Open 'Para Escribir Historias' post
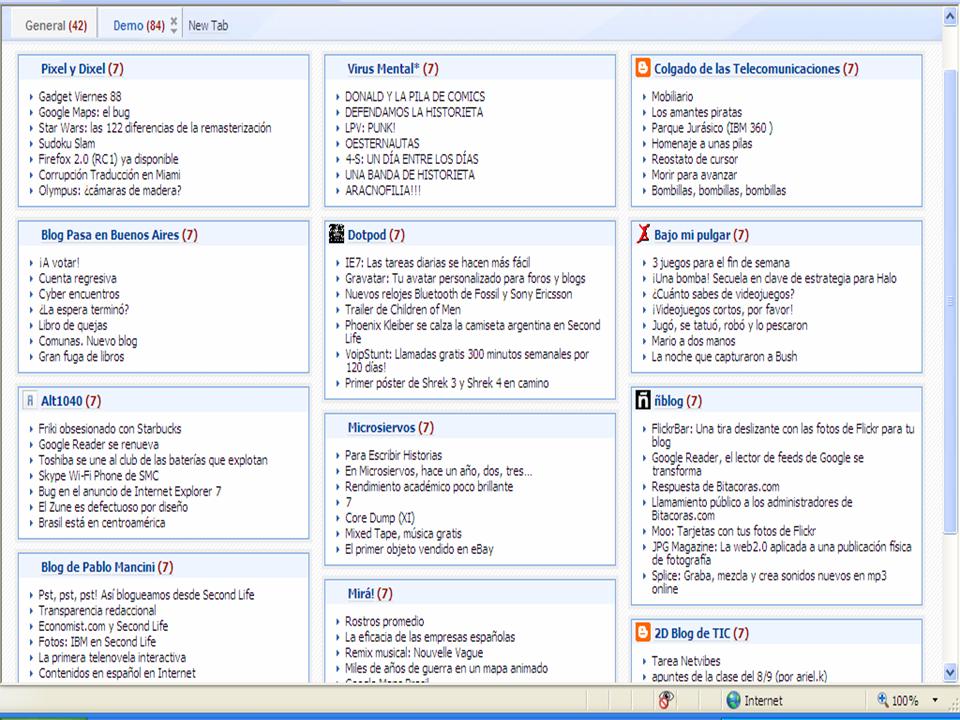Viewport: 960px width, 720px height. coord(394,455)
